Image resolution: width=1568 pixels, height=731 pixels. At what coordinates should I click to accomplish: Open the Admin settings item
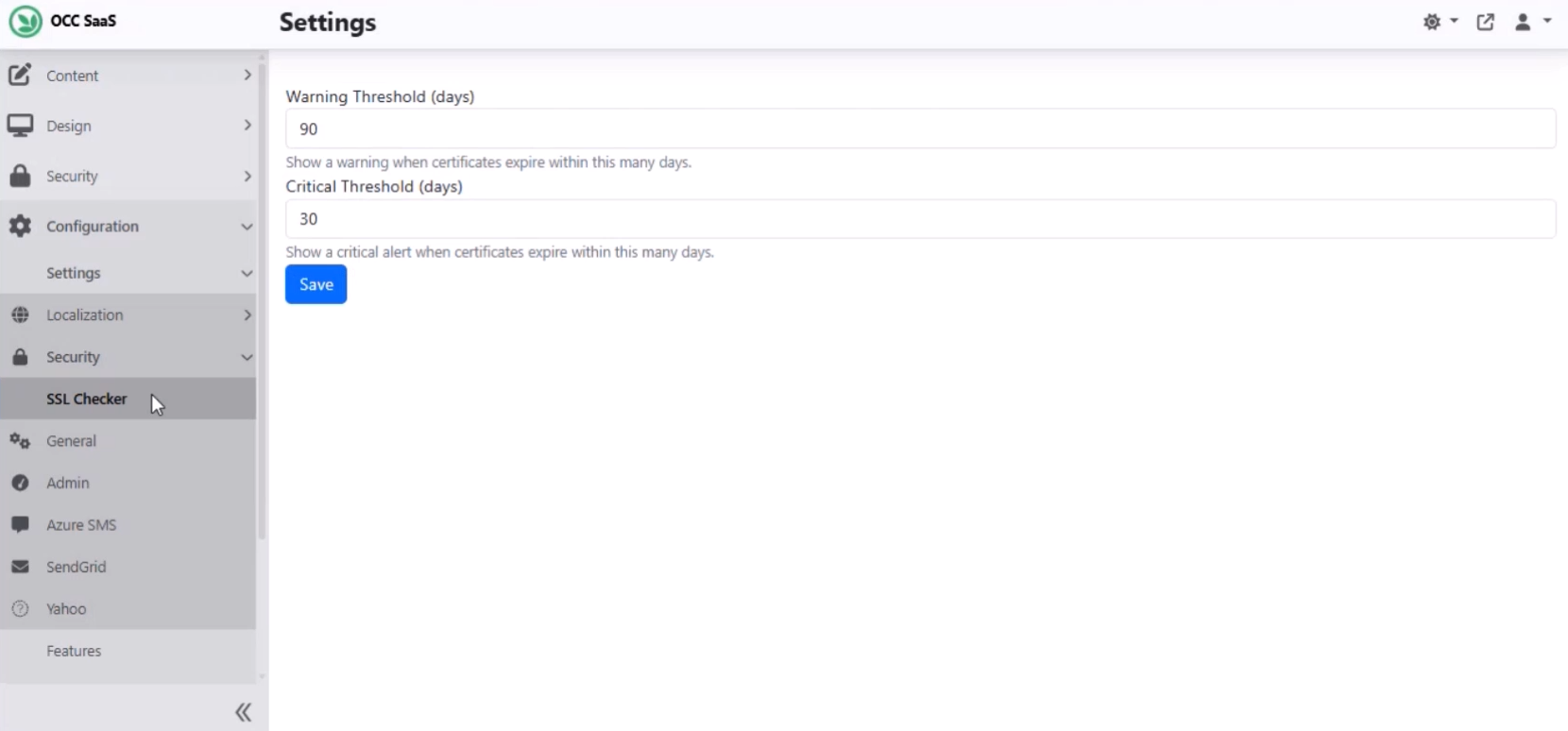point(128,483)
